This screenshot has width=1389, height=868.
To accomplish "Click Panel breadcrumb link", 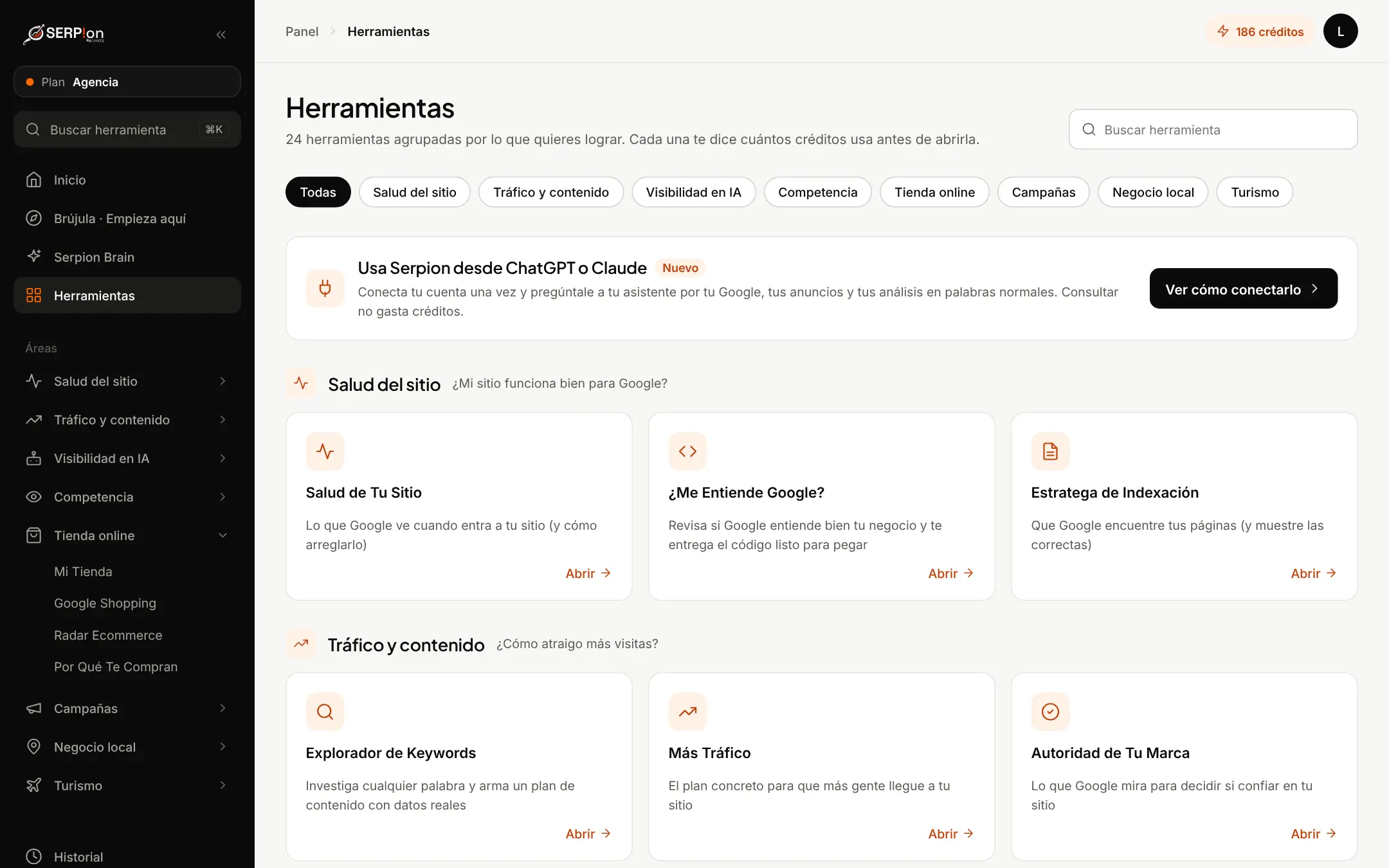I will point(302,32).
